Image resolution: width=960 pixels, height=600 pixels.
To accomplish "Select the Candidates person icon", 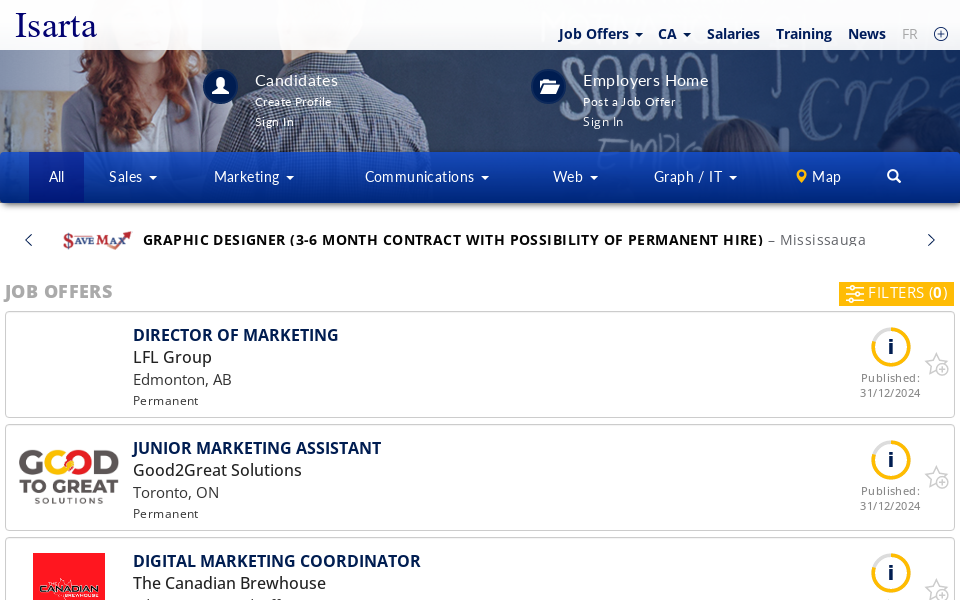I will tap(220, 86).
